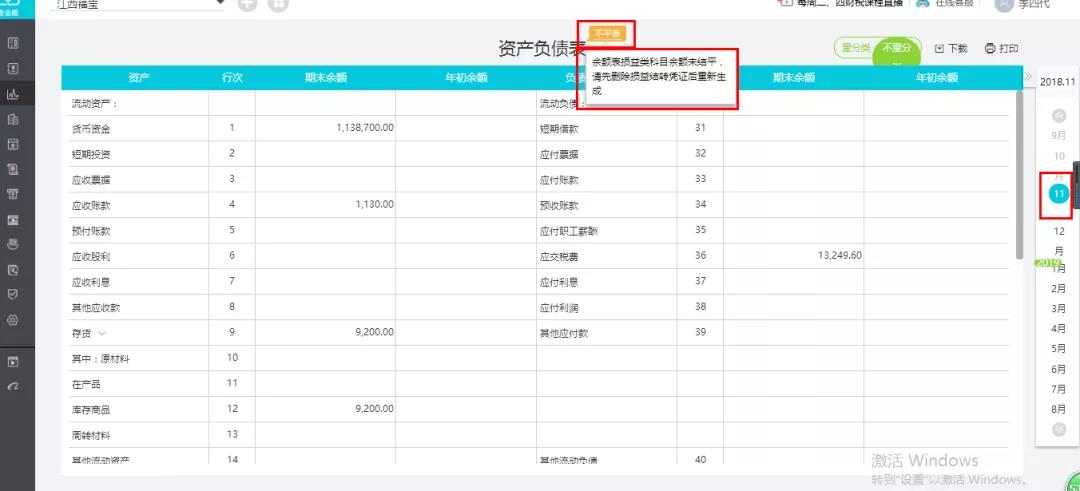
Task: Click the 1,138,700.00 amount cell
Action: pos(365,127)
